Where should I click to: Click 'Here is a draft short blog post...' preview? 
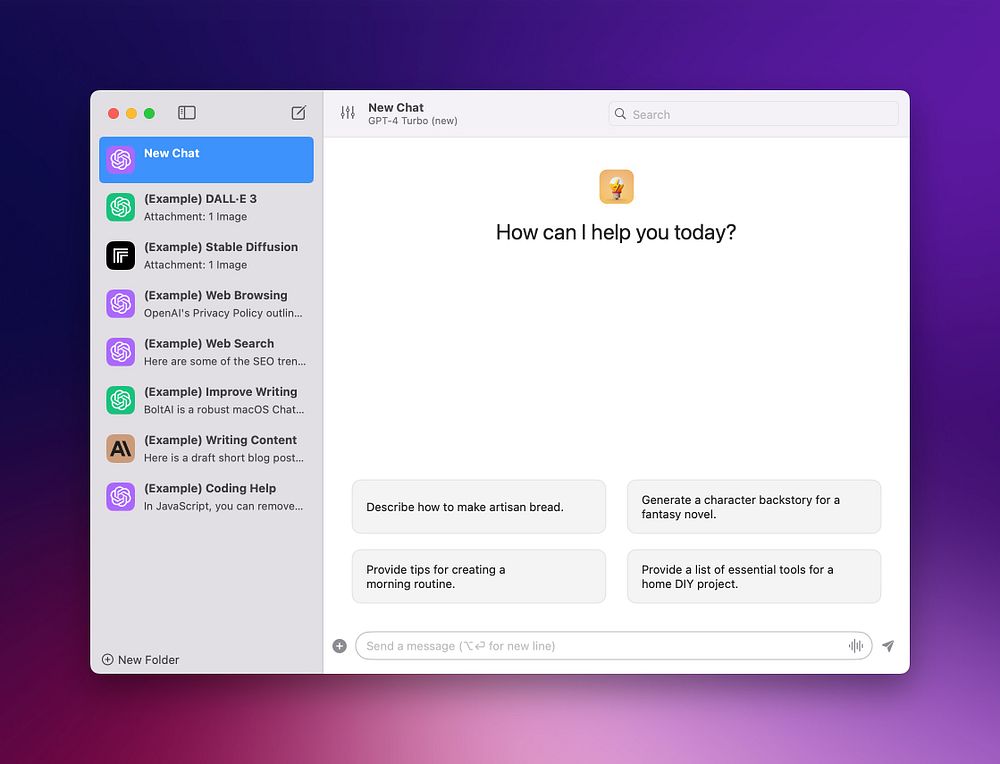pyautogui.click(x=223, y=458)
